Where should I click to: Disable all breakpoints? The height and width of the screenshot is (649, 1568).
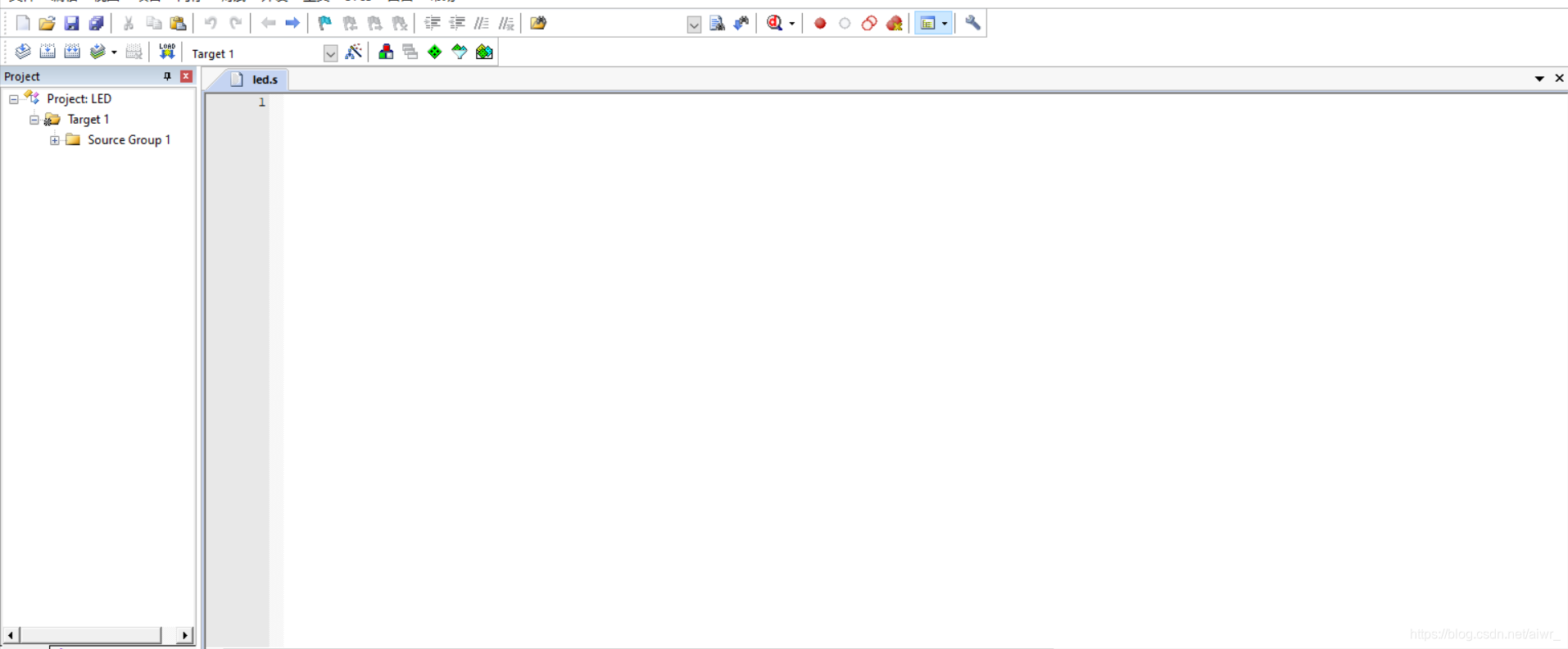click(x=869, y=23)
